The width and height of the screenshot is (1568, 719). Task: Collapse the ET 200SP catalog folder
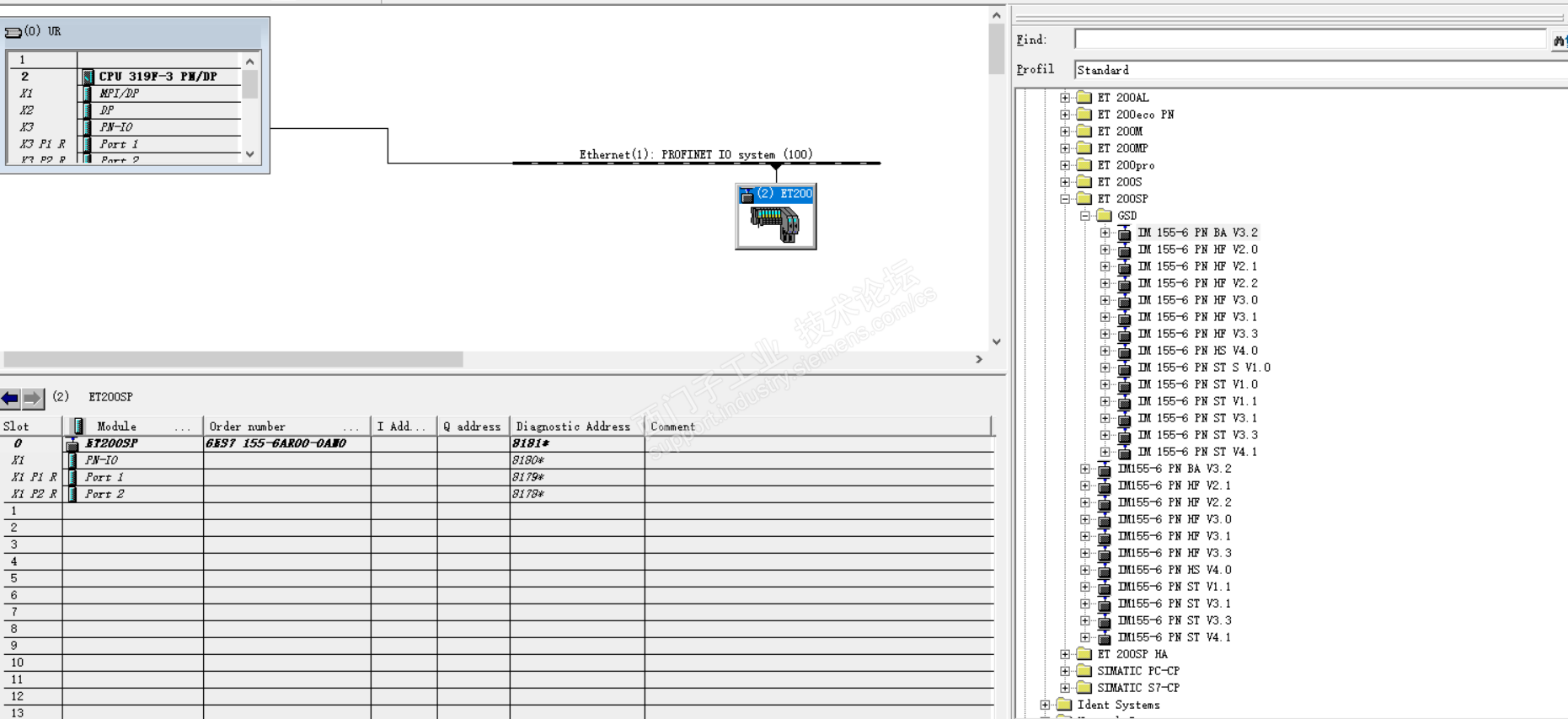(x=1065, y=199)
